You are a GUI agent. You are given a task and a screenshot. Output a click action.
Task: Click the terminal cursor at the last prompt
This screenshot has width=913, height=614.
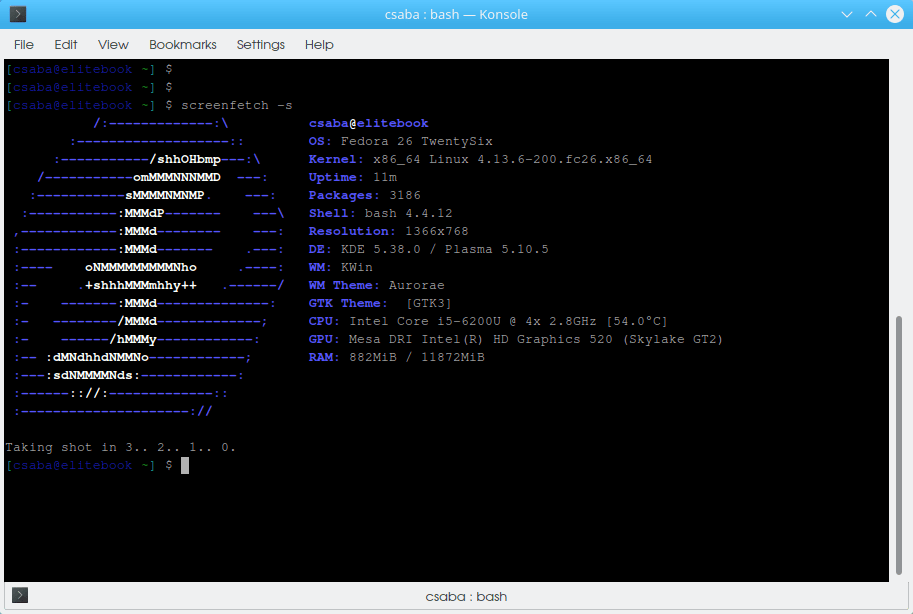(x=185, y=465)
